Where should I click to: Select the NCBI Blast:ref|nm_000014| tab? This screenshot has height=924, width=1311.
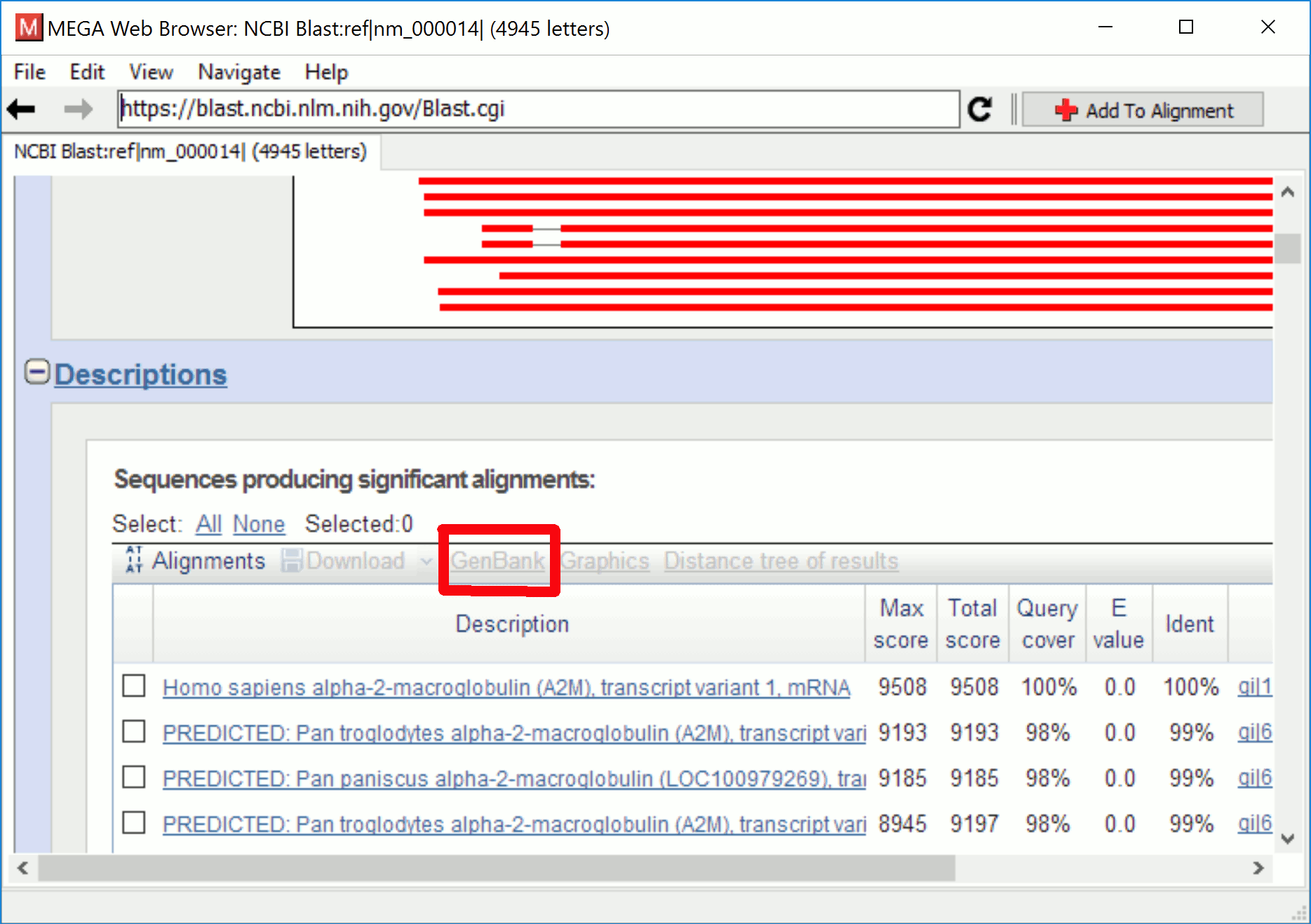(x=191, y=152)
